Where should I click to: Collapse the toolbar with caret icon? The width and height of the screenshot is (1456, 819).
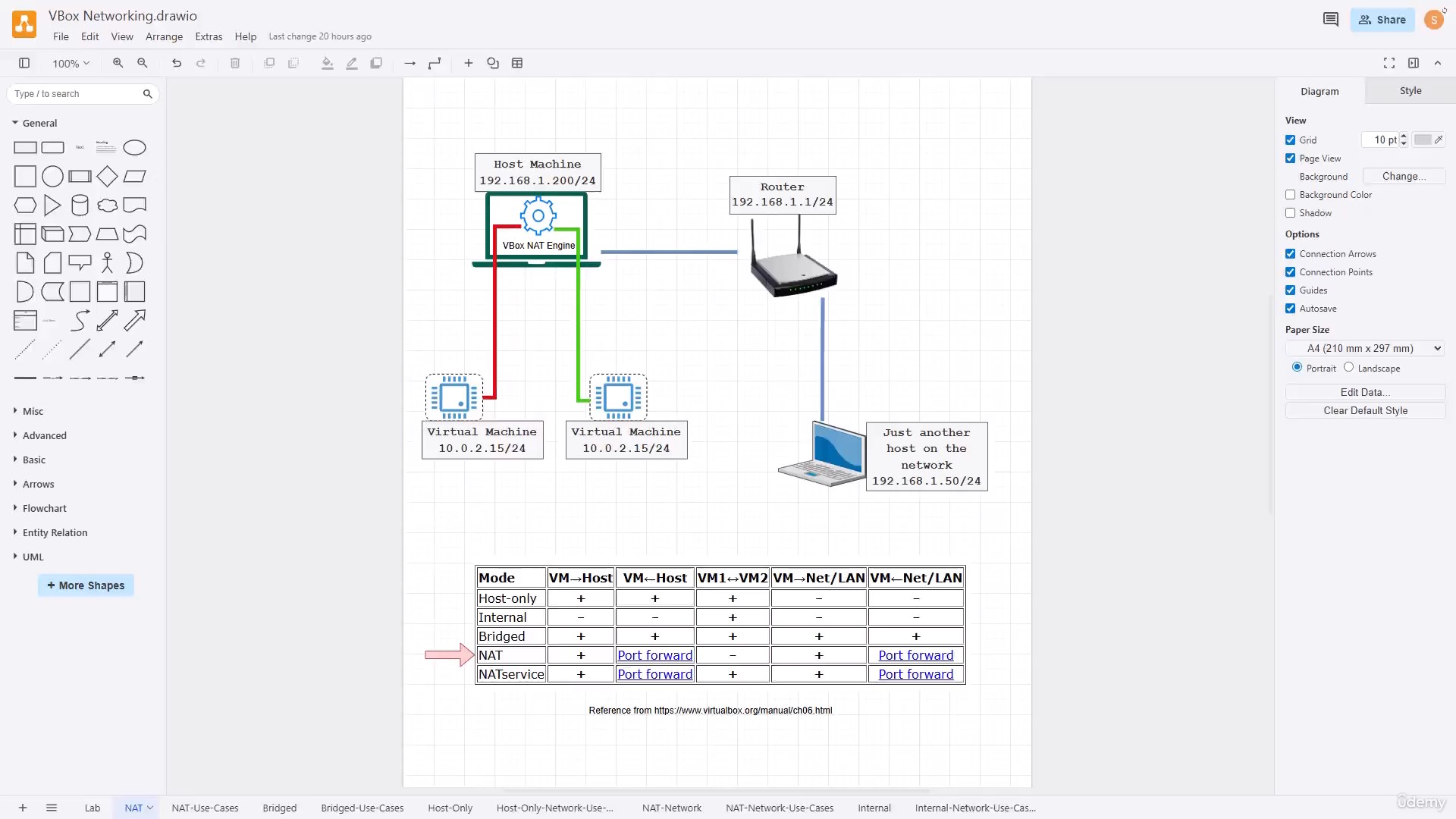(x=1438, y=64)
